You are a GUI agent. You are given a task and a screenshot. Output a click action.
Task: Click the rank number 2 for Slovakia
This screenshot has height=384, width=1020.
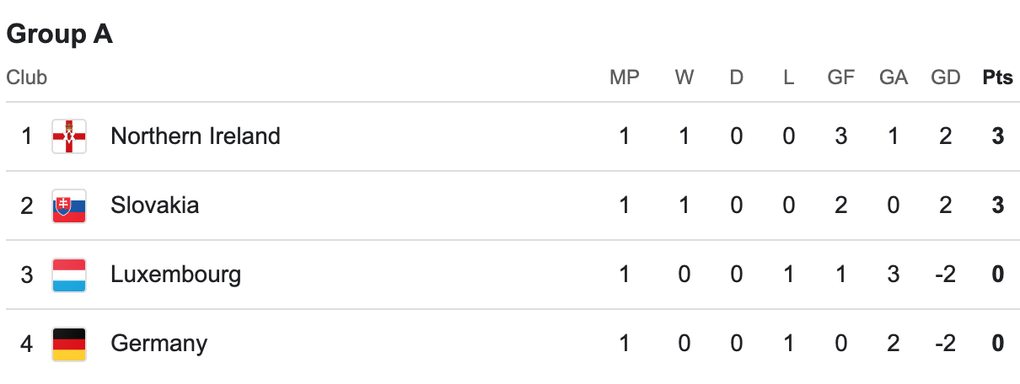pos(27,205)
